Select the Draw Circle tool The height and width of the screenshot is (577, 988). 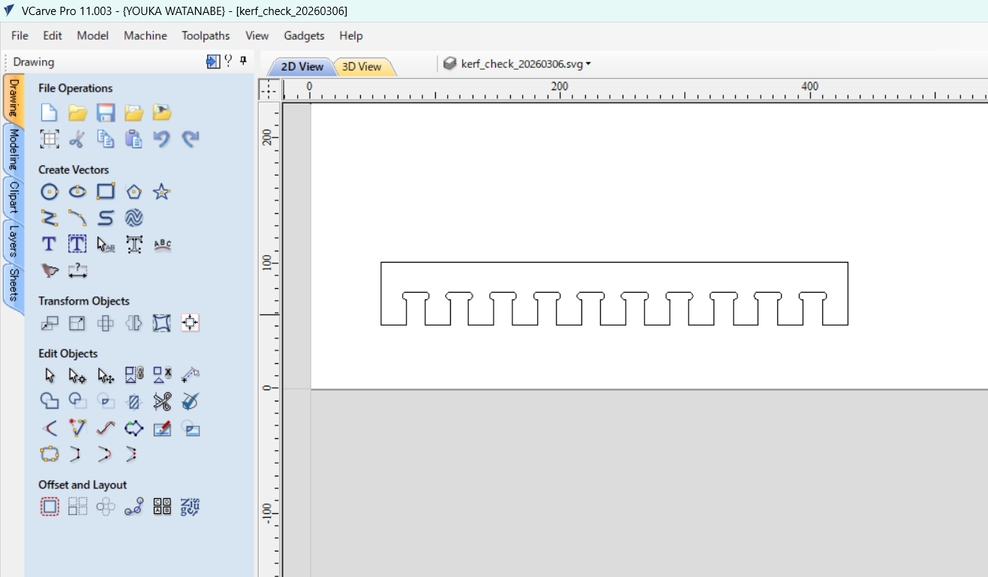click(49, 191)
